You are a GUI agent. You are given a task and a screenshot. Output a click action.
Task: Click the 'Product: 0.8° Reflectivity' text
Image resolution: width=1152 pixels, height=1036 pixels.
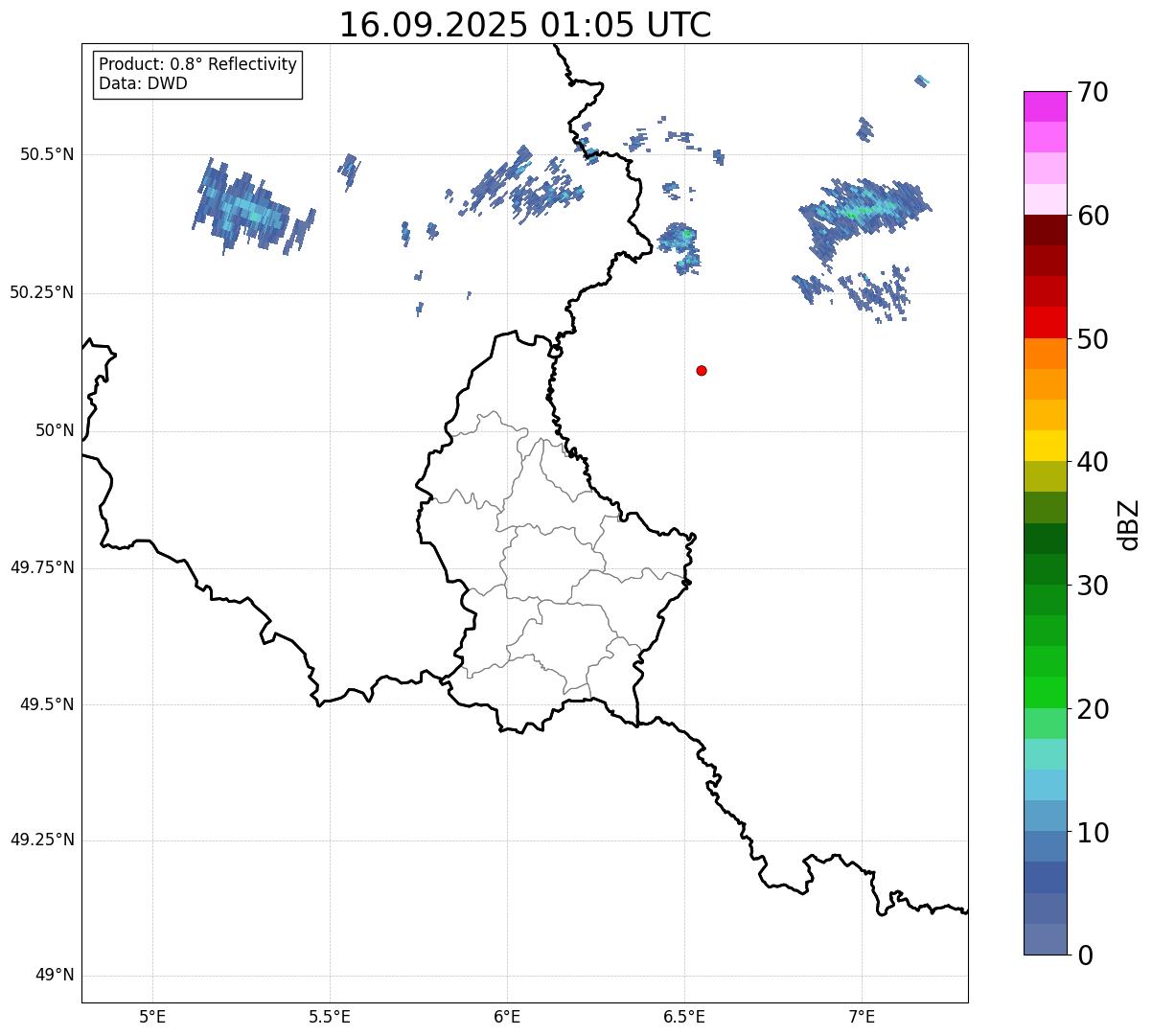198,64
